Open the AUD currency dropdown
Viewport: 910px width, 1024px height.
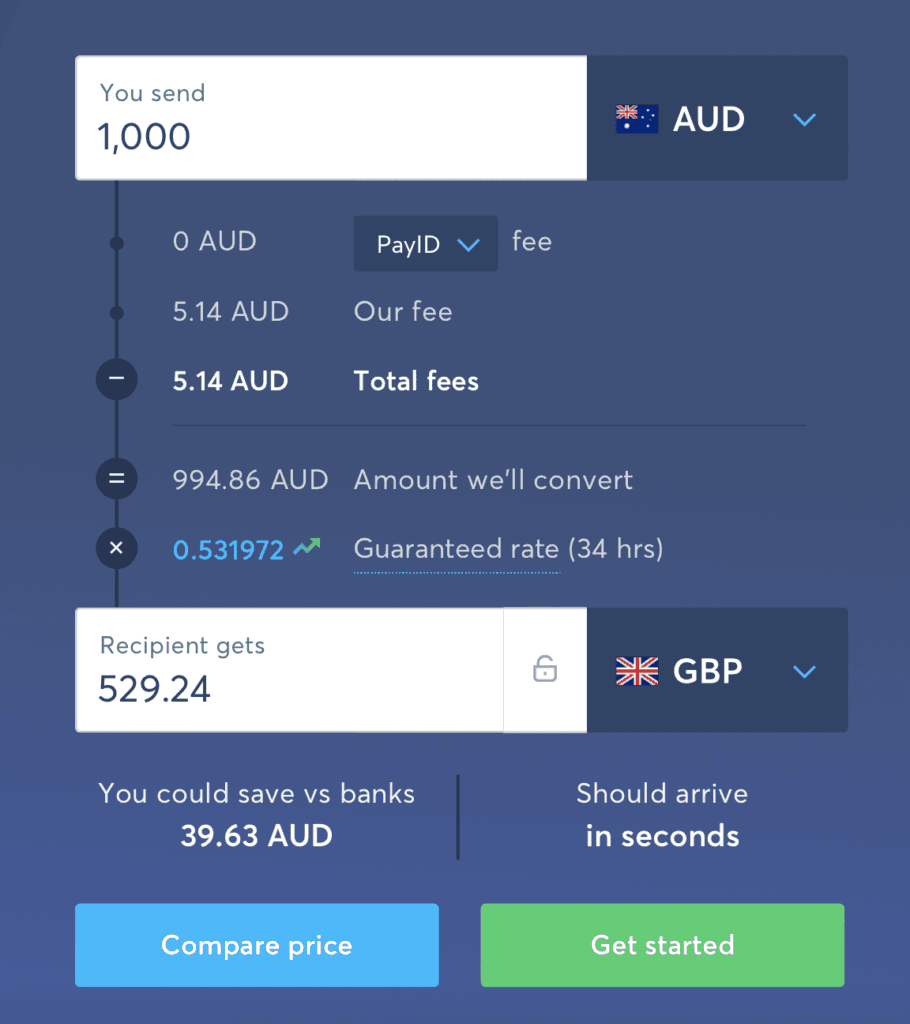tap(804, 119)
